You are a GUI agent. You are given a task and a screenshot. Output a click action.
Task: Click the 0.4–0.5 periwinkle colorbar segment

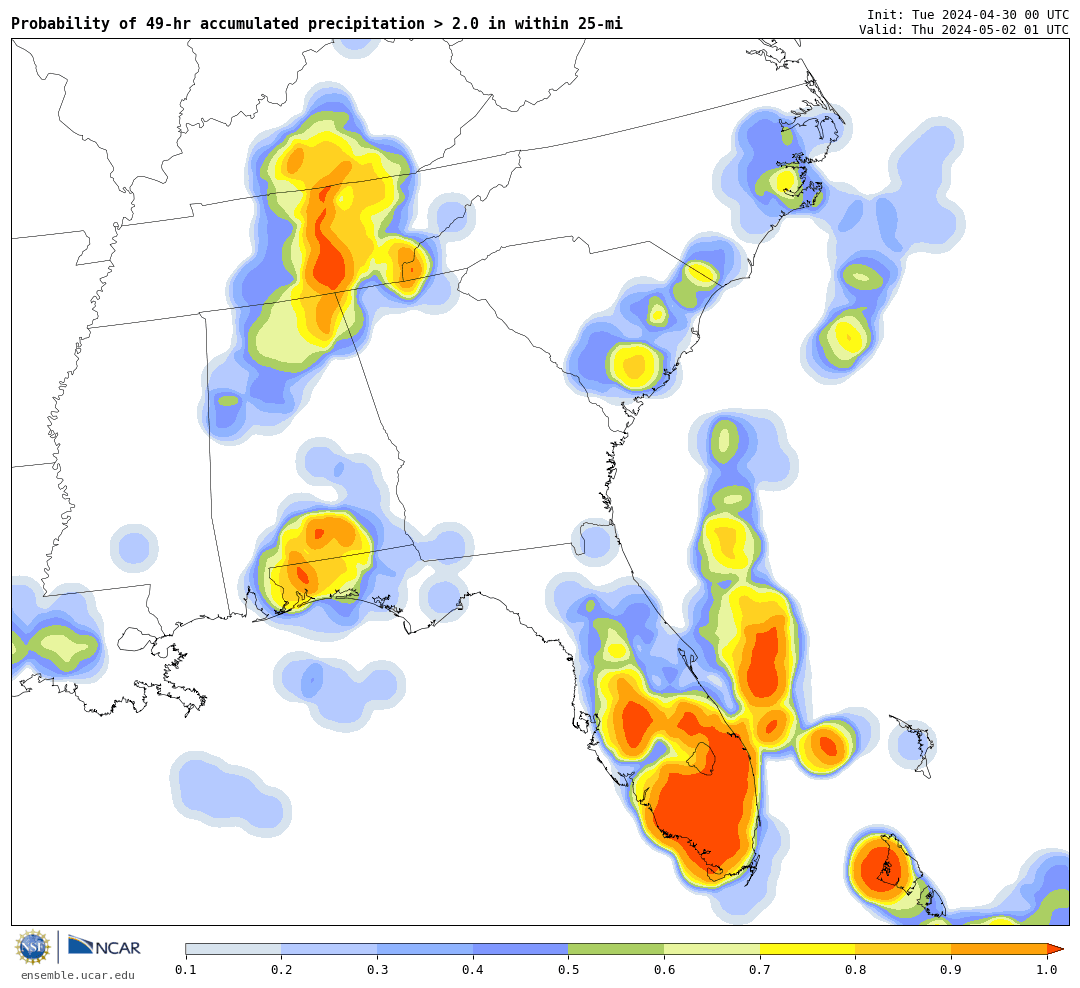coord(521,949)
